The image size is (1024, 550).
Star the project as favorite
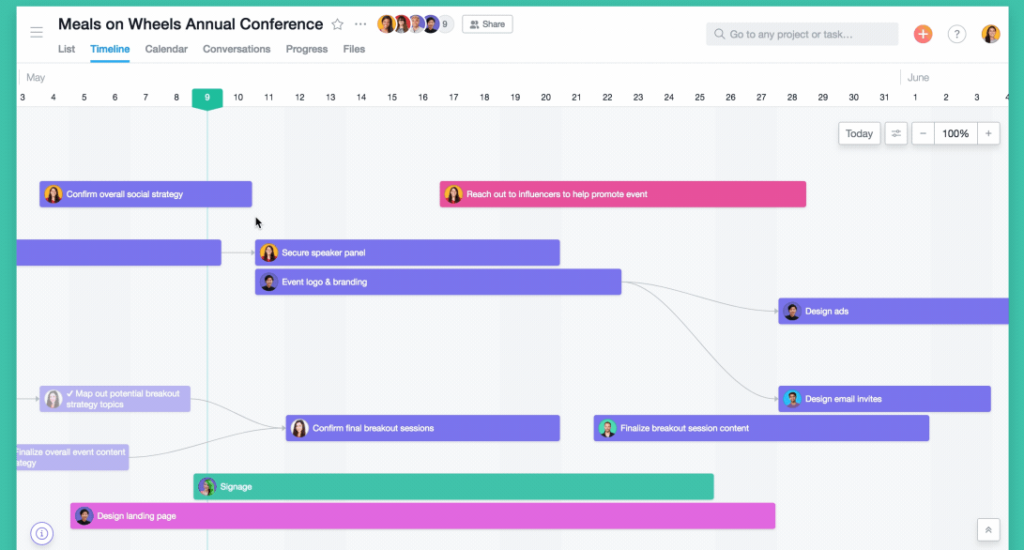coord(338,24)
